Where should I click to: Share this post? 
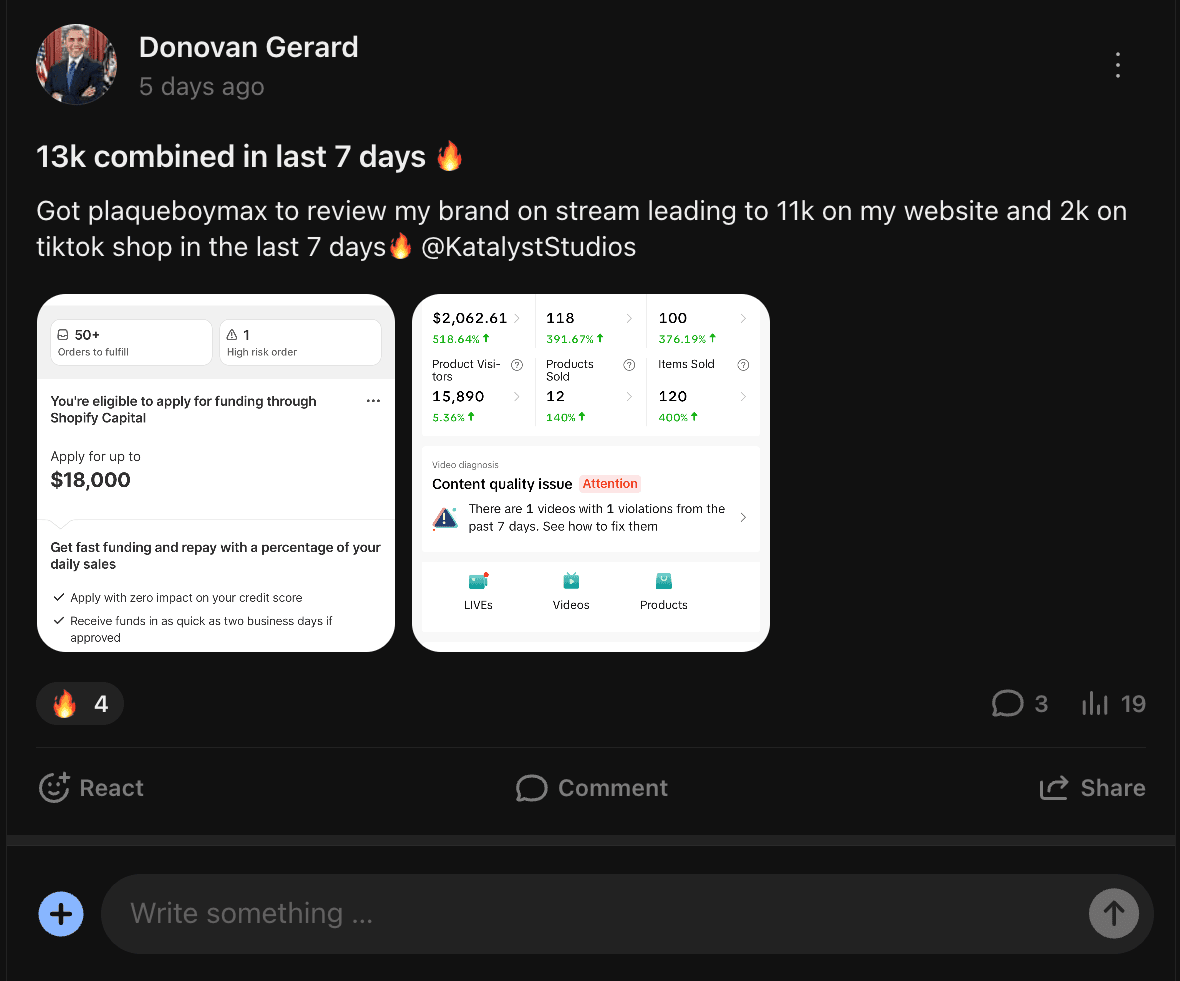click(1092, 788)
